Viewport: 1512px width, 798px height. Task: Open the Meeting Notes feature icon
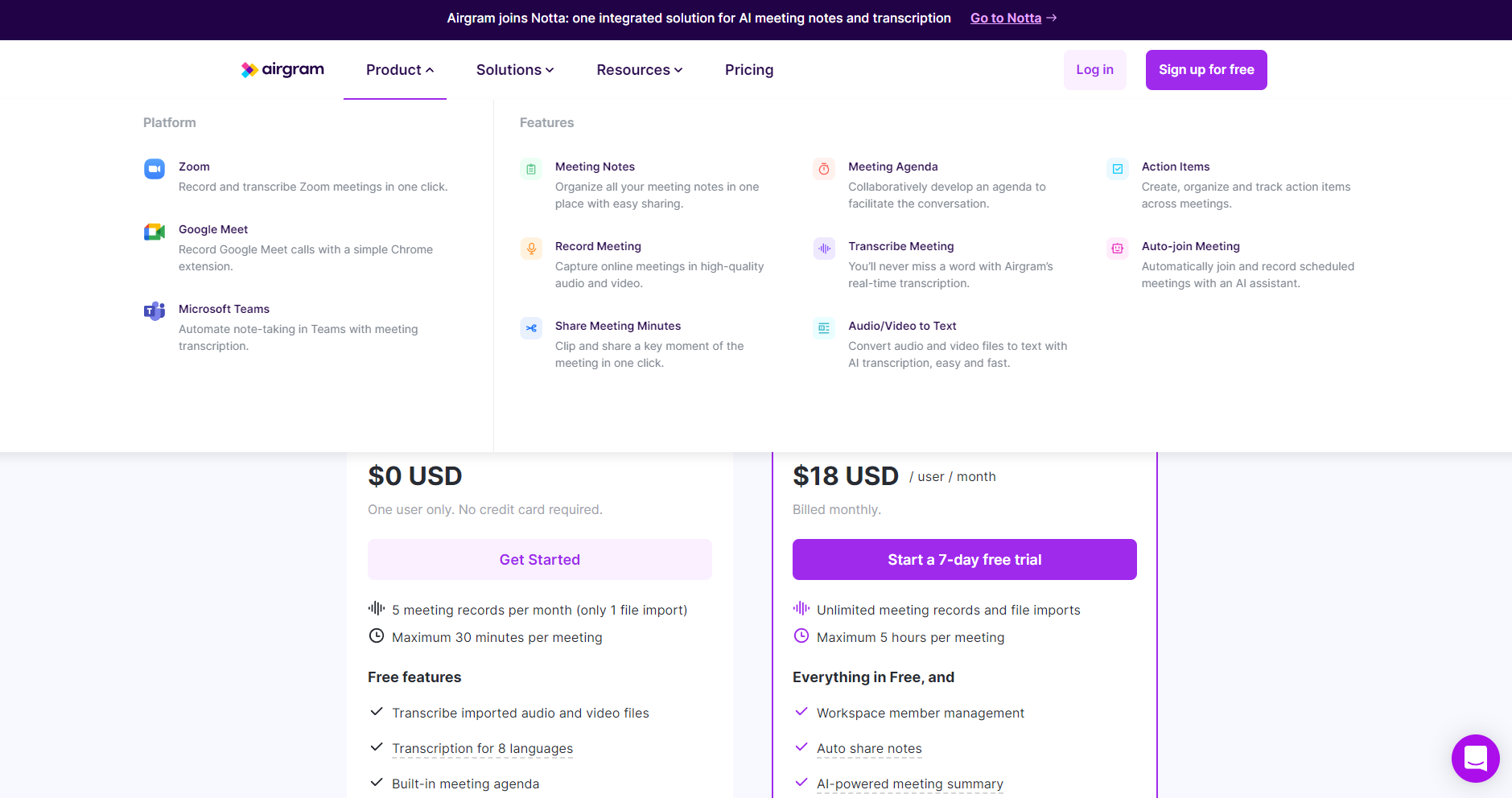tap(531, 169)
